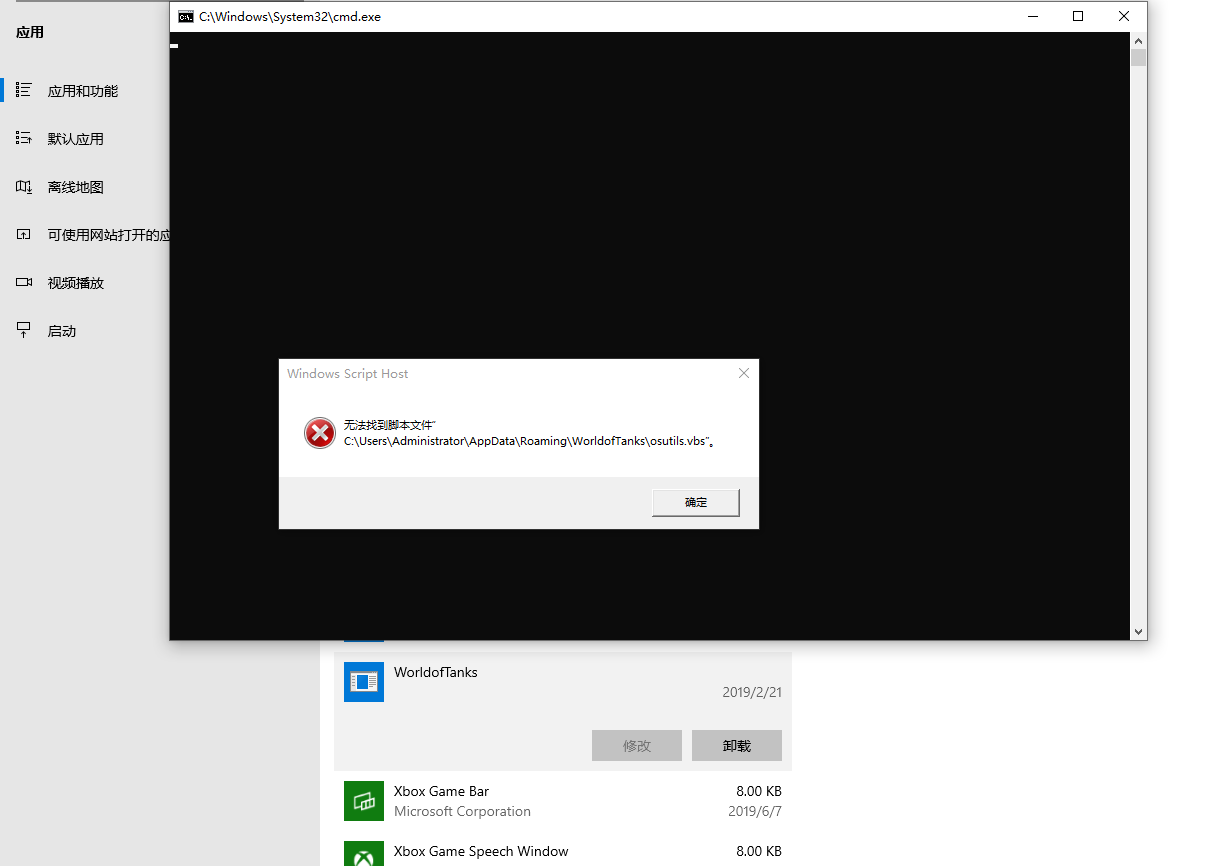This screenshot has width=1210, height=866.
Task: Open 可使用网站打开的应用 settings page
Action: (108, 235)
